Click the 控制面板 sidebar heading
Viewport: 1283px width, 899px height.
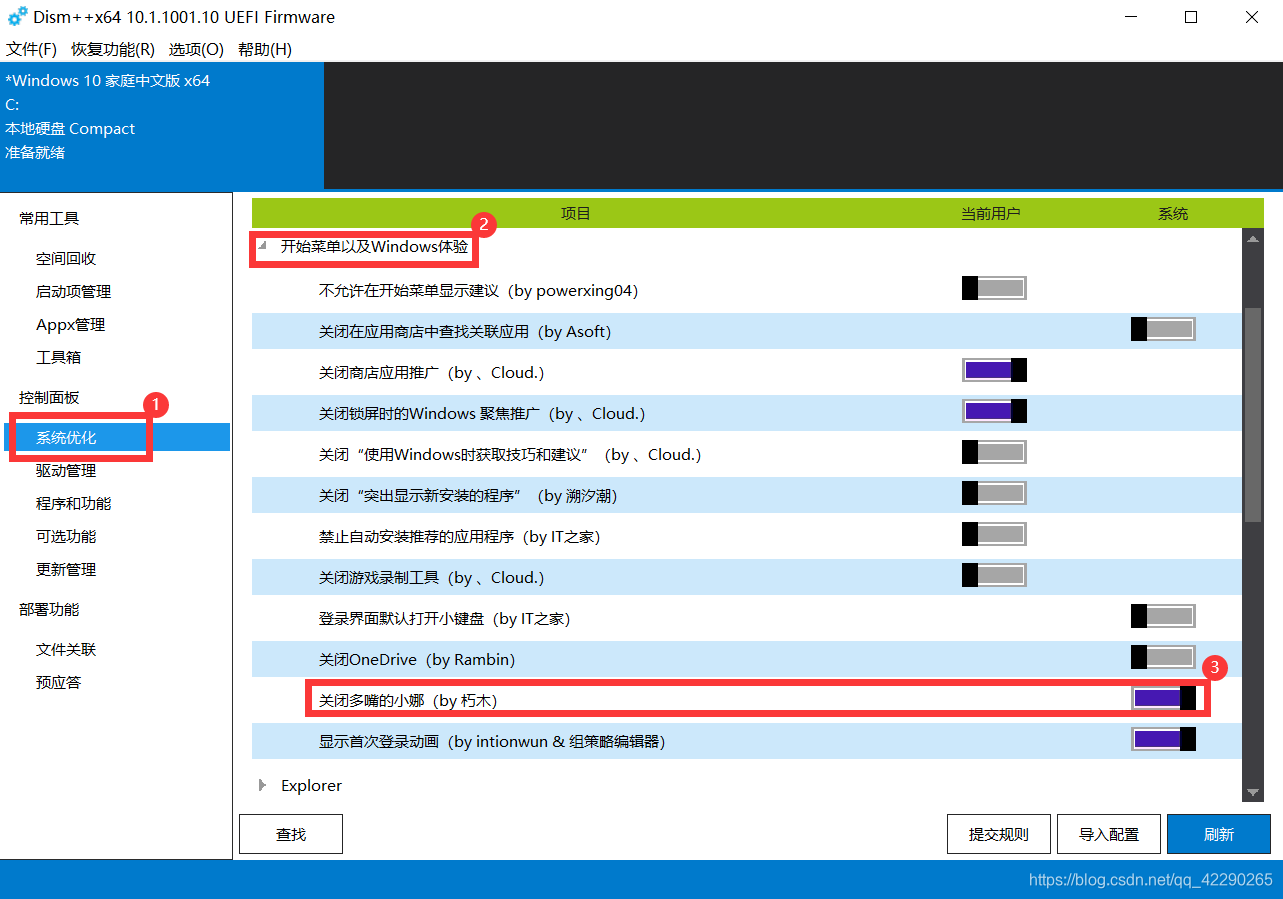tap(49, 397)
